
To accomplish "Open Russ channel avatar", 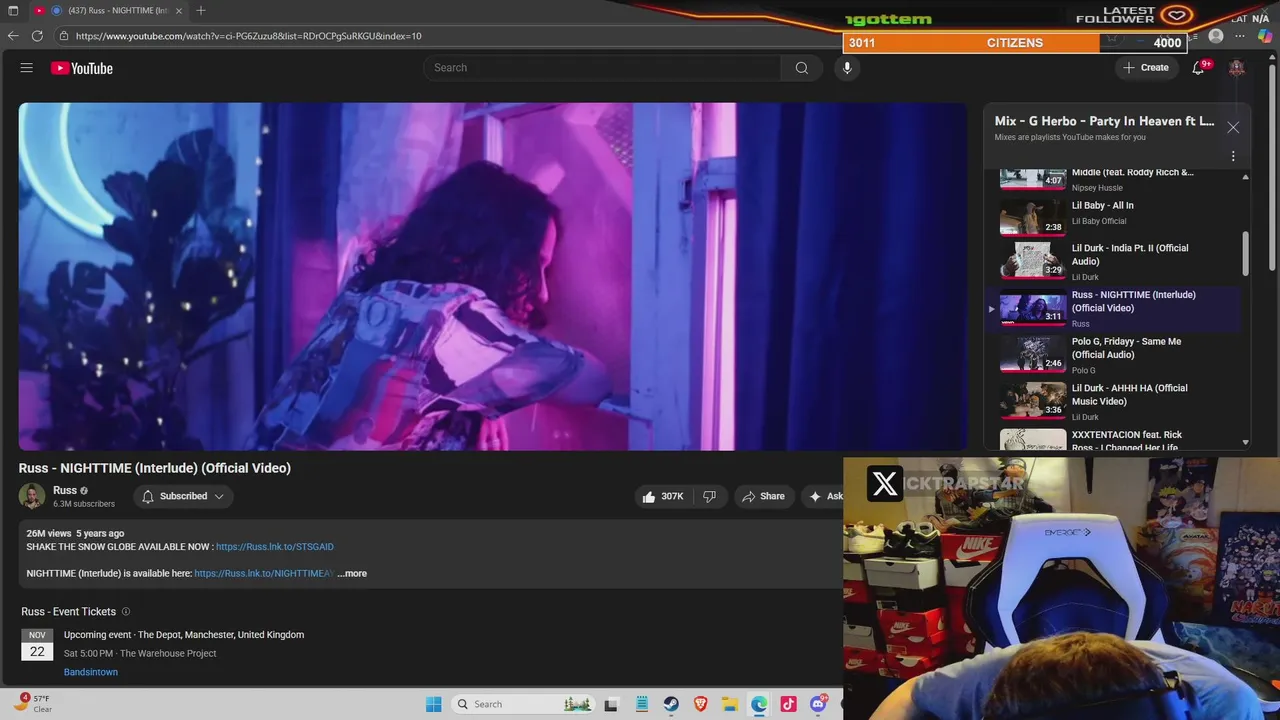I will (x=32, y=496).
